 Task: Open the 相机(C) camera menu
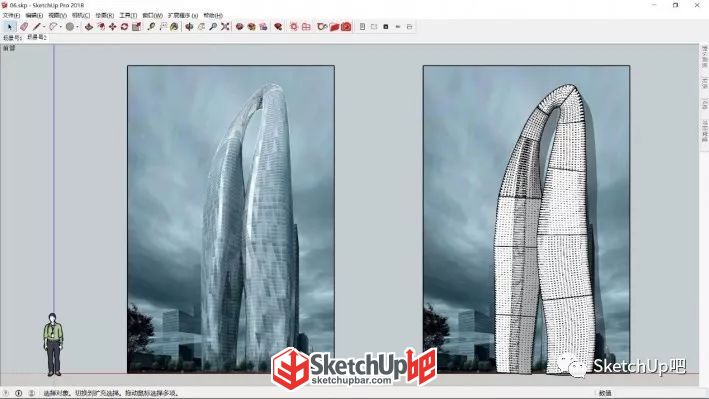(x=81, y=15)
